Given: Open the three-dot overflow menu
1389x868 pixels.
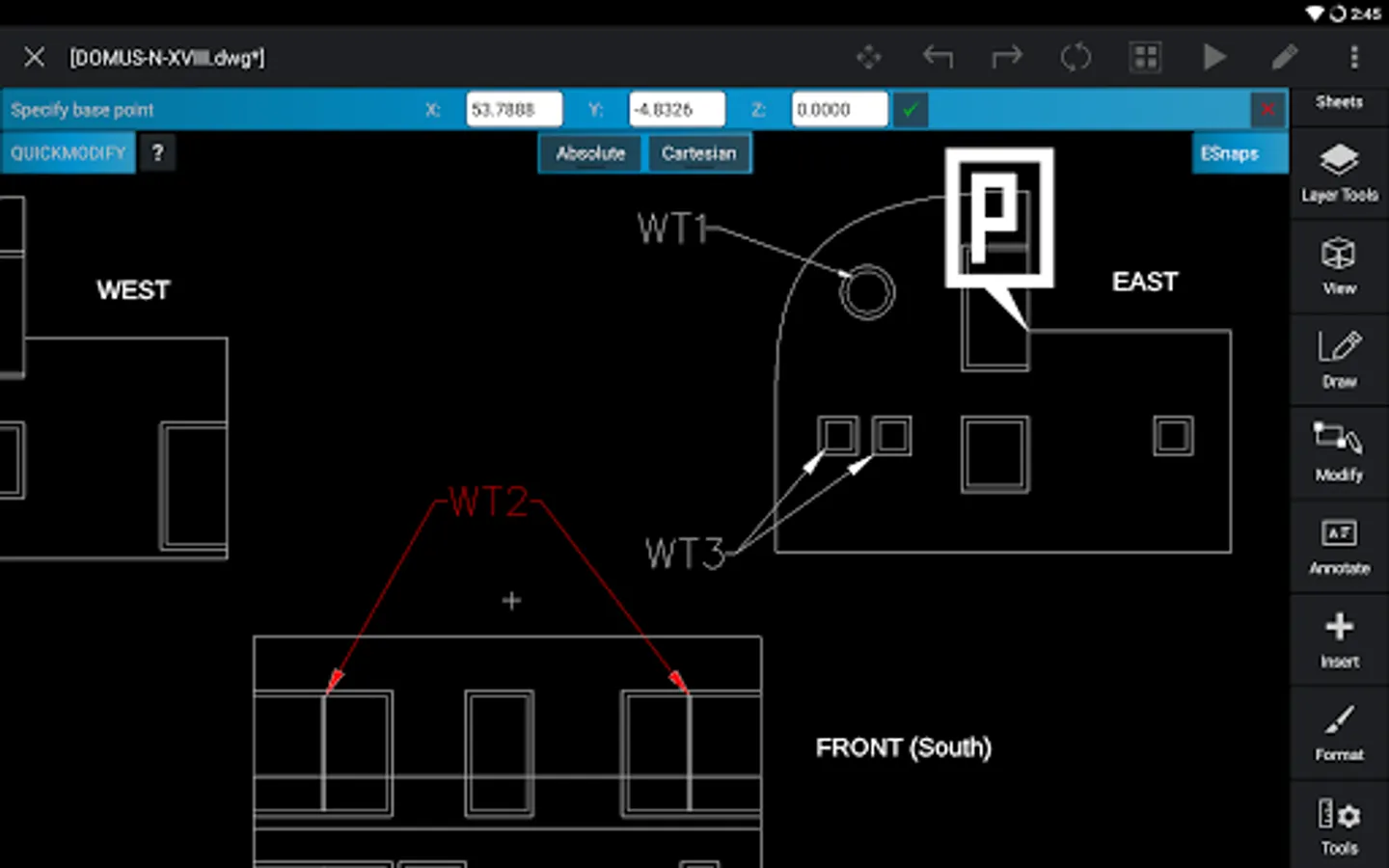Looking at the screenshot, I should tap(1354, 58).
